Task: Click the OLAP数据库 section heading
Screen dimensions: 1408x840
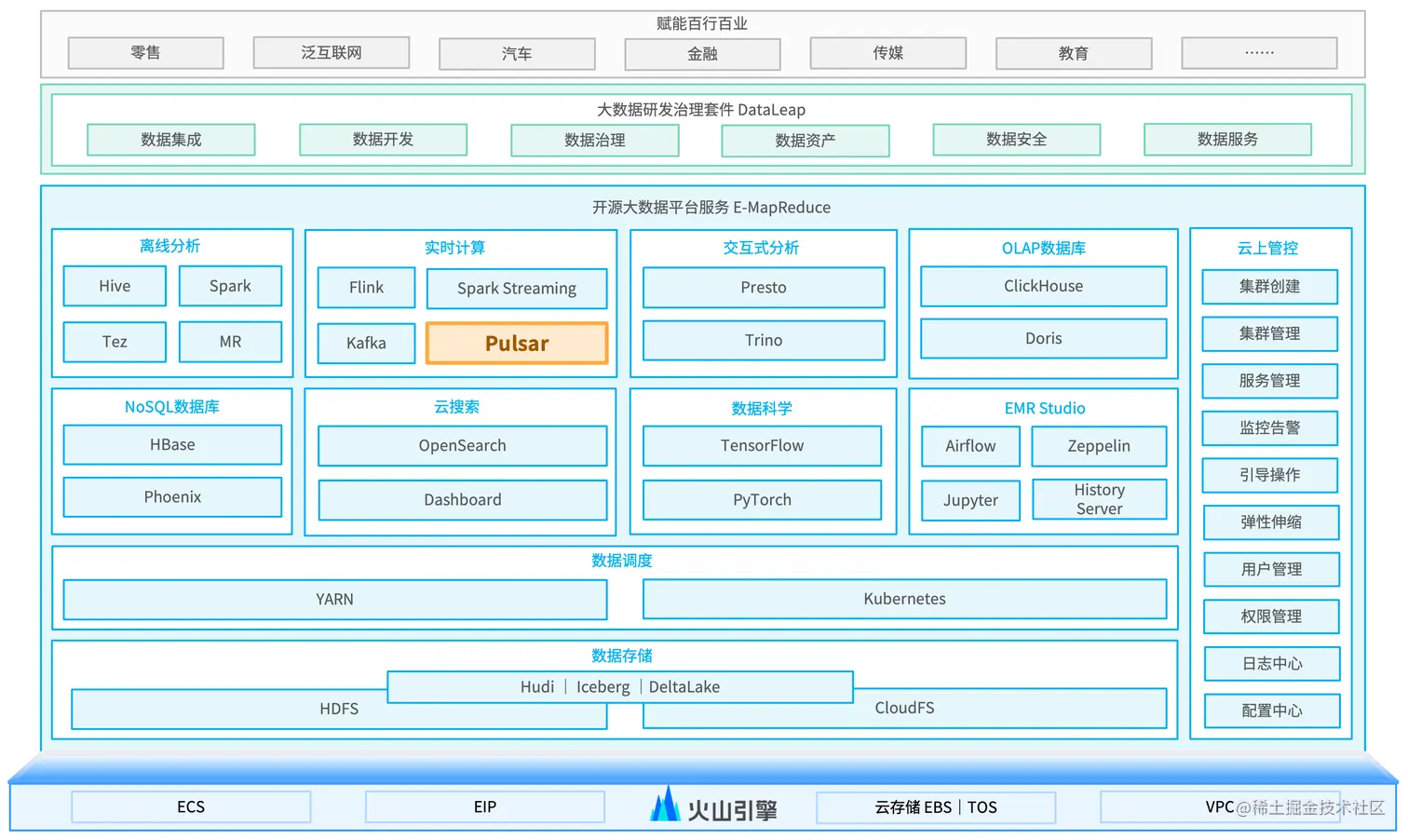Action: coord(1044,248)
